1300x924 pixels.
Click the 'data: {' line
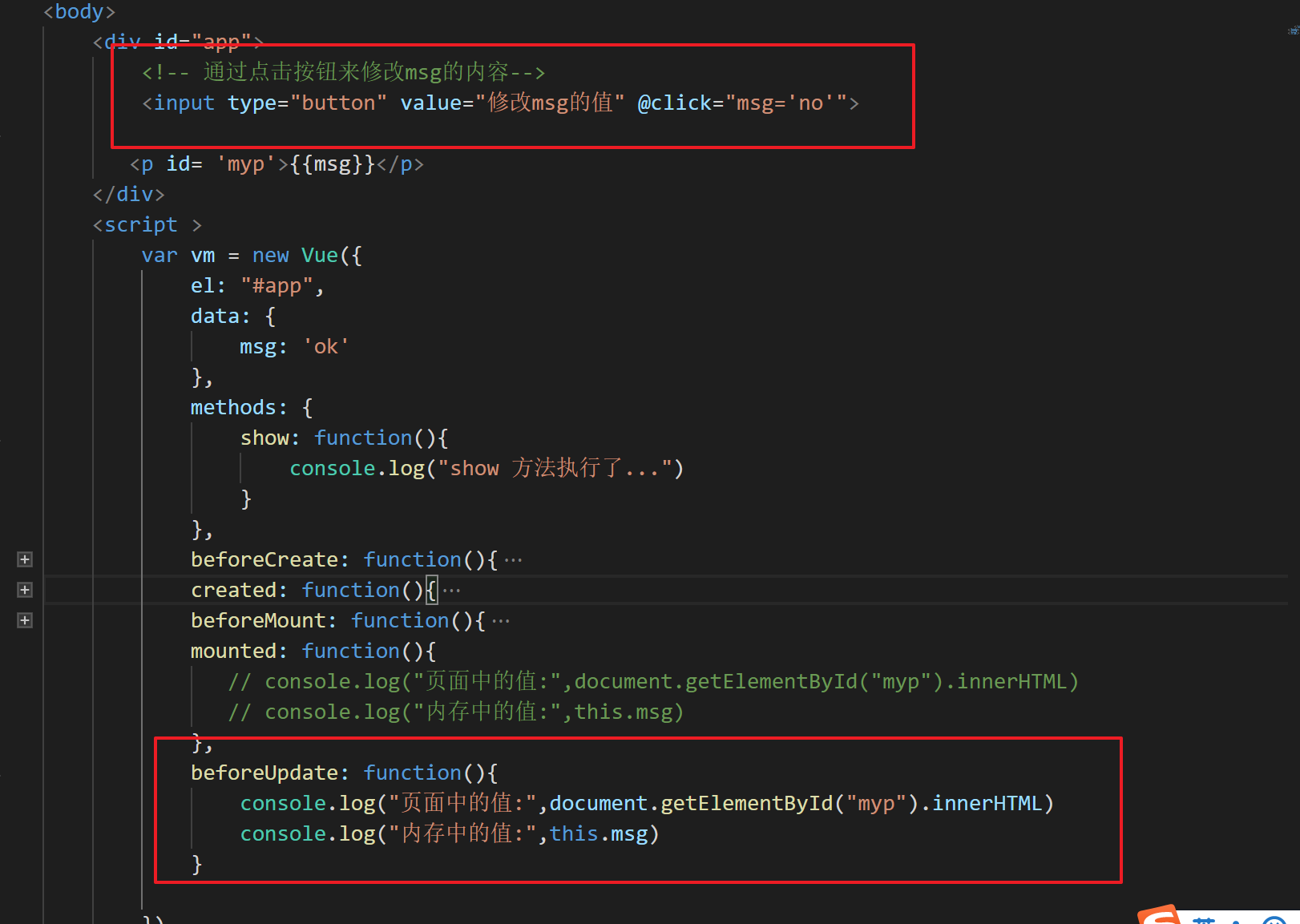(233, 316)
